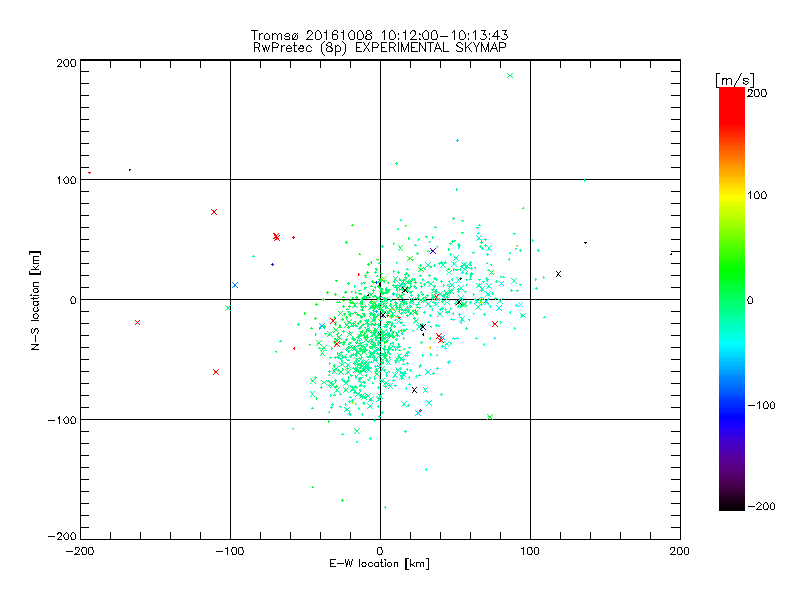Click the E-W location [km] axis label
The image size is (800, 600).
(379, 564)
